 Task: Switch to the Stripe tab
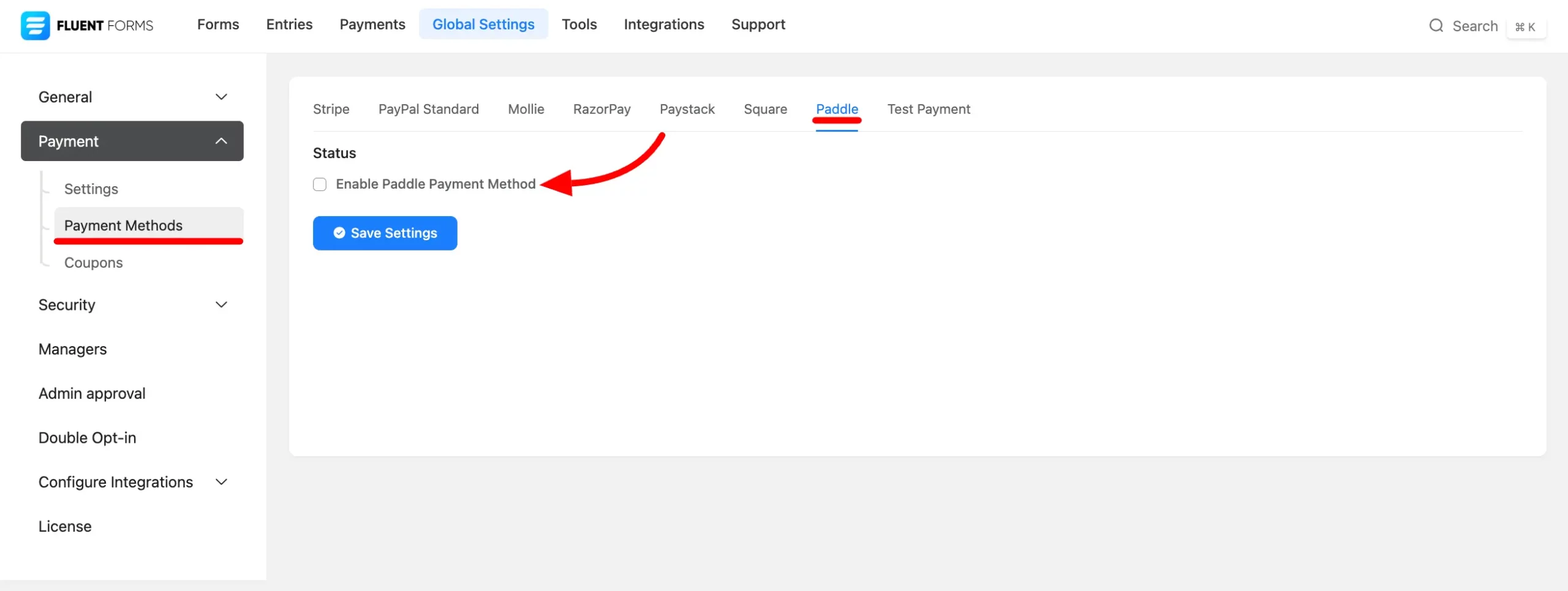331,109
